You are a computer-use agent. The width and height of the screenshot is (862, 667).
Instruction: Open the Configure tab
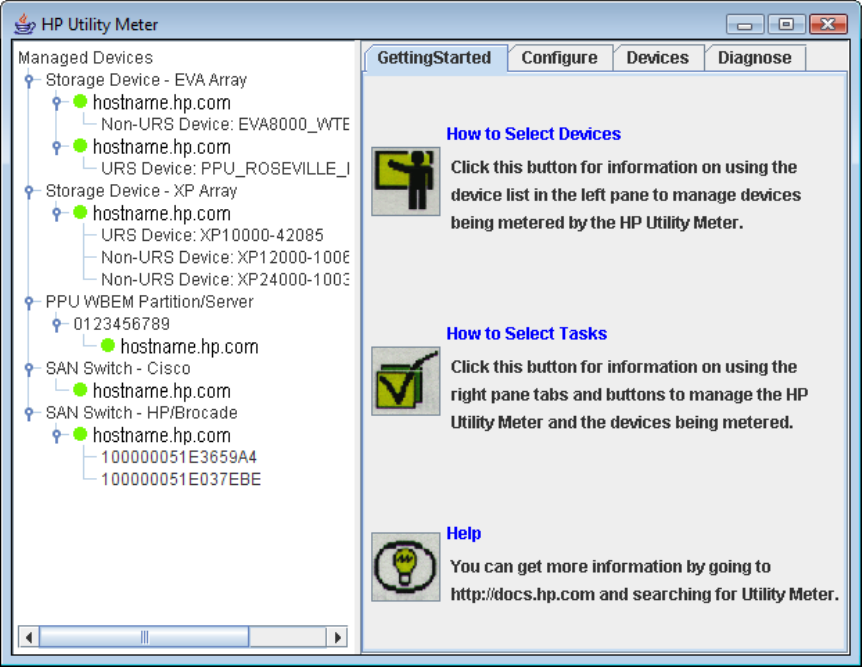coord(560,58)
